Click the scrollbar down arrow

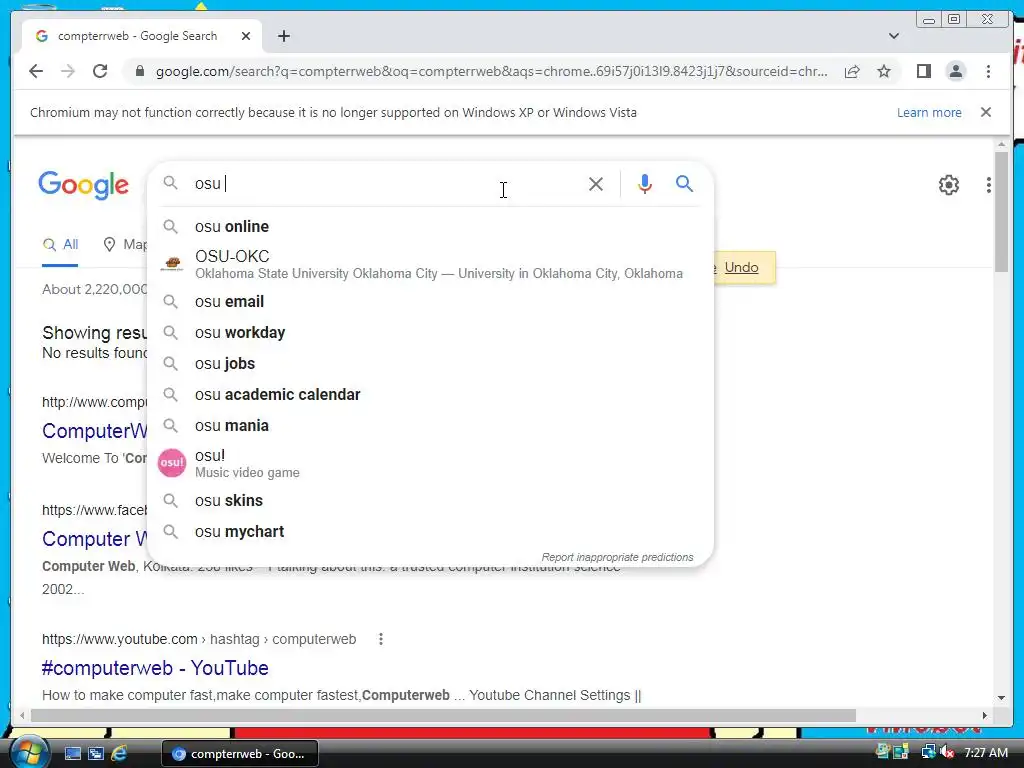pos(1001,697)
